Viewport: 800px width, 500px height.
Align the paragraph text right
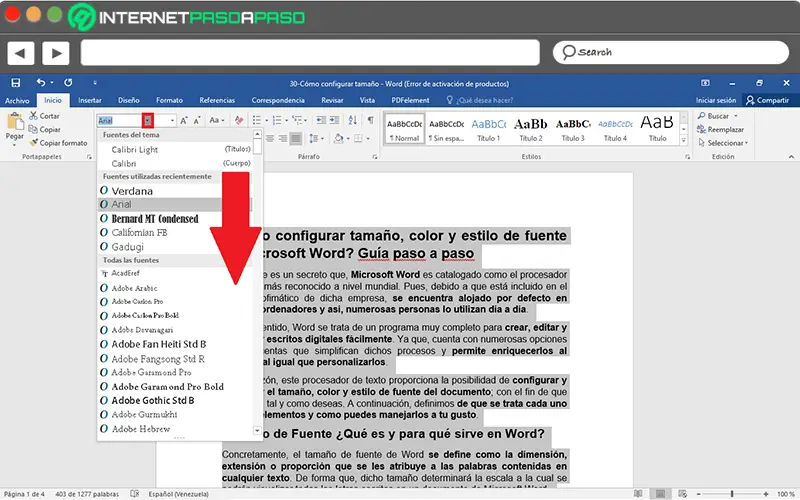(283, 138)
